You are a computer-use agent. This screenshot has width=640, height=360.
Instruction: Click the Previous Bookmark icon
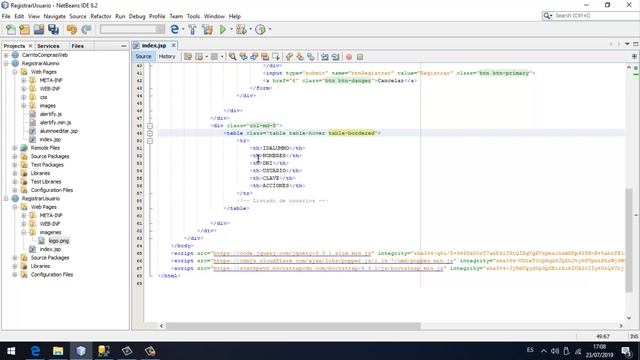(289, 57)
